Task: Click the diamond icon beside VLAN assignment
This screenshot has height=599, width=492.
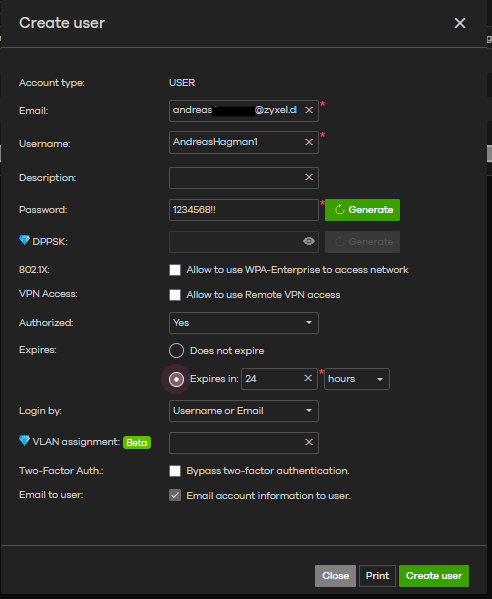Action: coord(24,440)
